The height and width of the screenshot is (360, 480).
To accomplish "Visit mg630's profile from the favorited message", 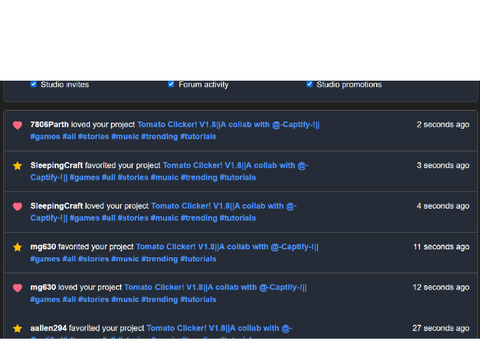I will pos(43,247).
